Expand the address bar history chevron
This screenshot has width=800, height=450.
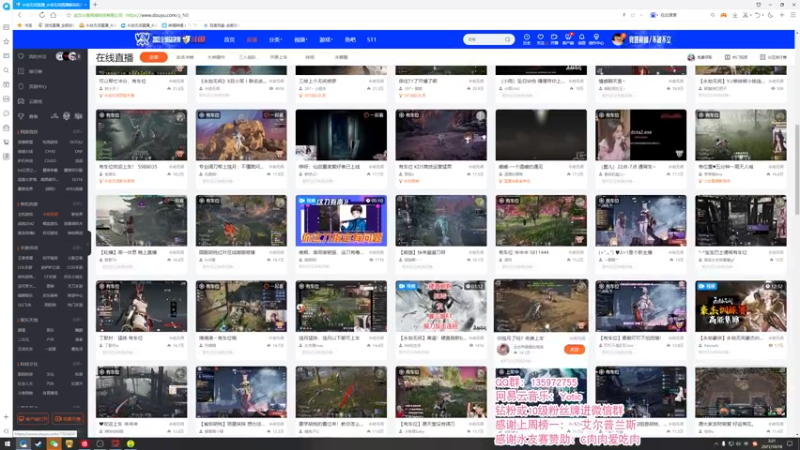[641, 15]
